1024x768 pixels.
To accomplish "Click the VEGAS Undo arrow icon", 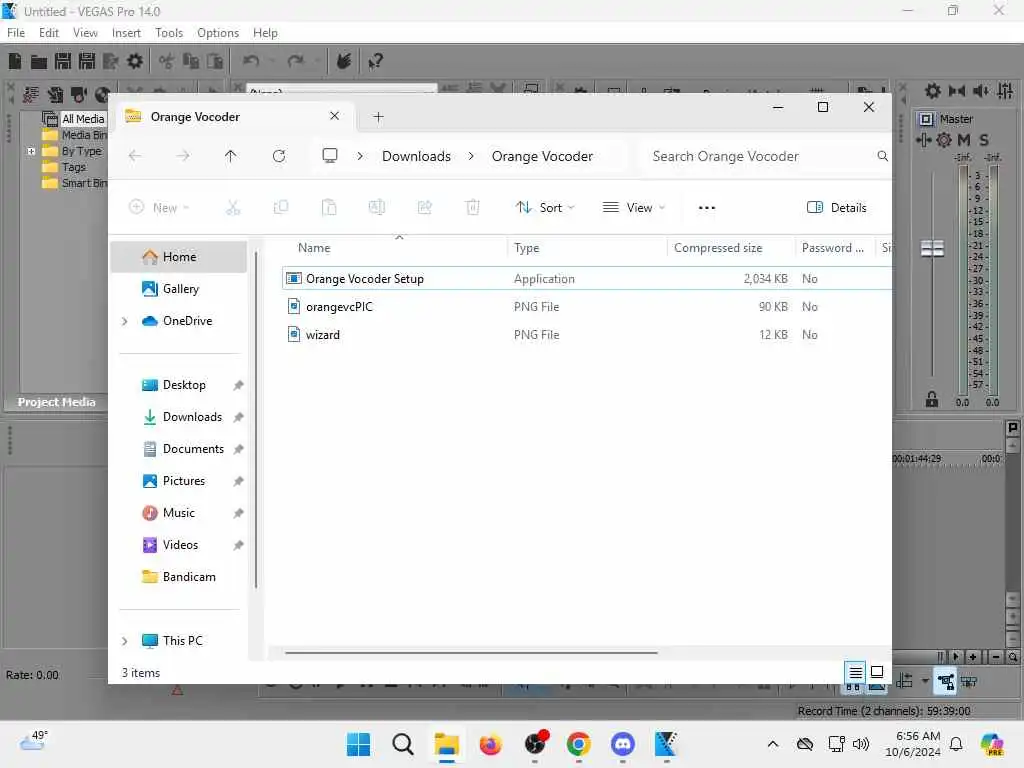I will coord(251,61).
